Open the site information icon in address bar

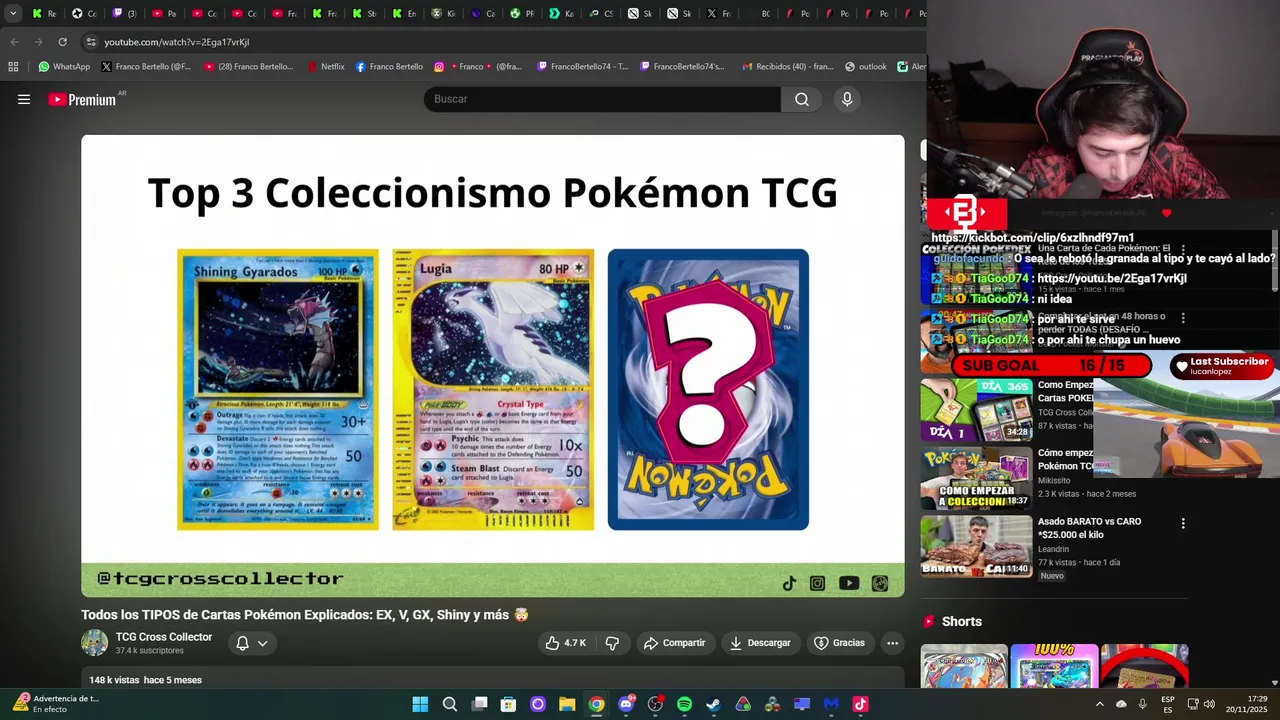pyautogui.click(x=90, y=42)
